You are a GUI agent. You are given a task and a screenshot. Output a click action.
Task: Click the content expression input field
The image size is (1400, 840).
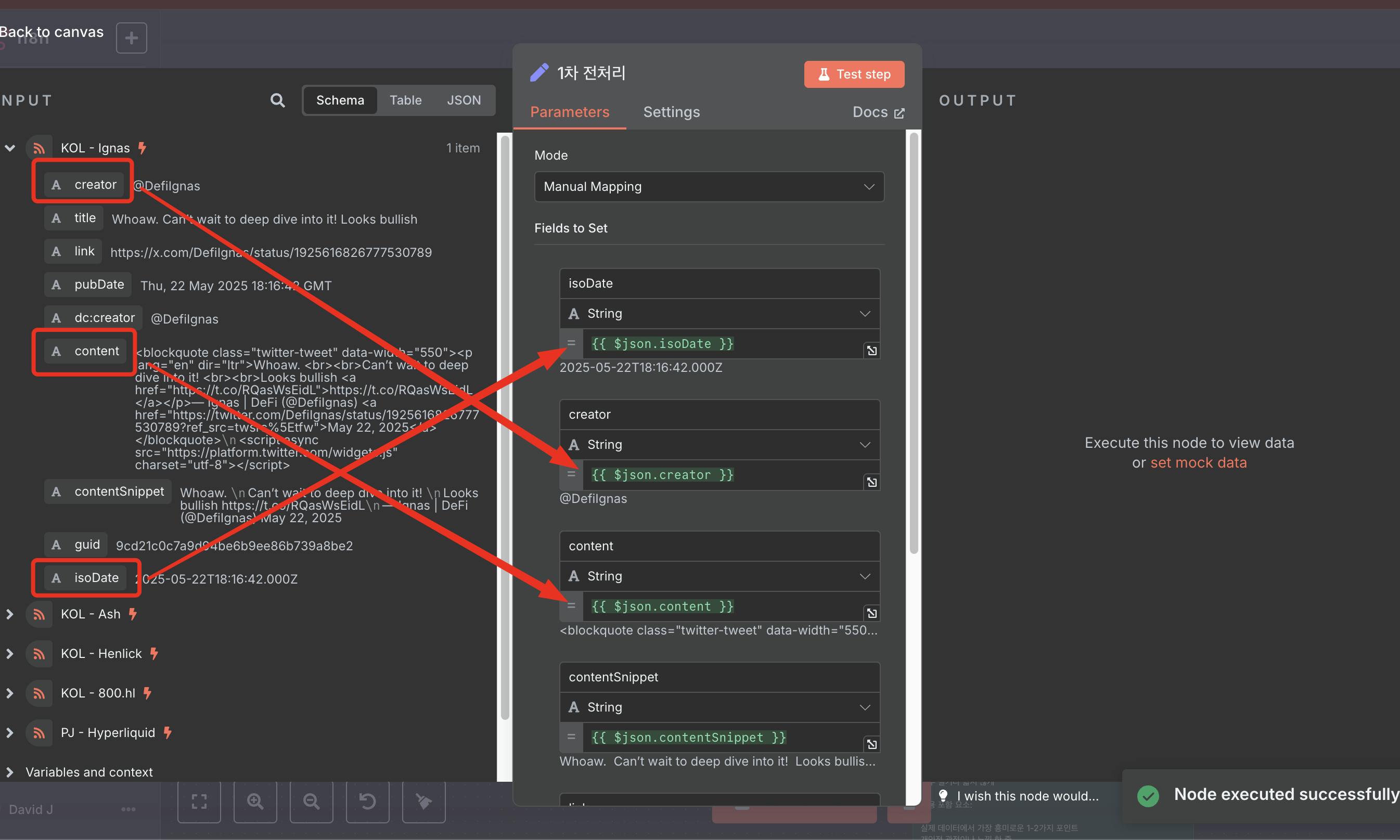click(719, 606)
